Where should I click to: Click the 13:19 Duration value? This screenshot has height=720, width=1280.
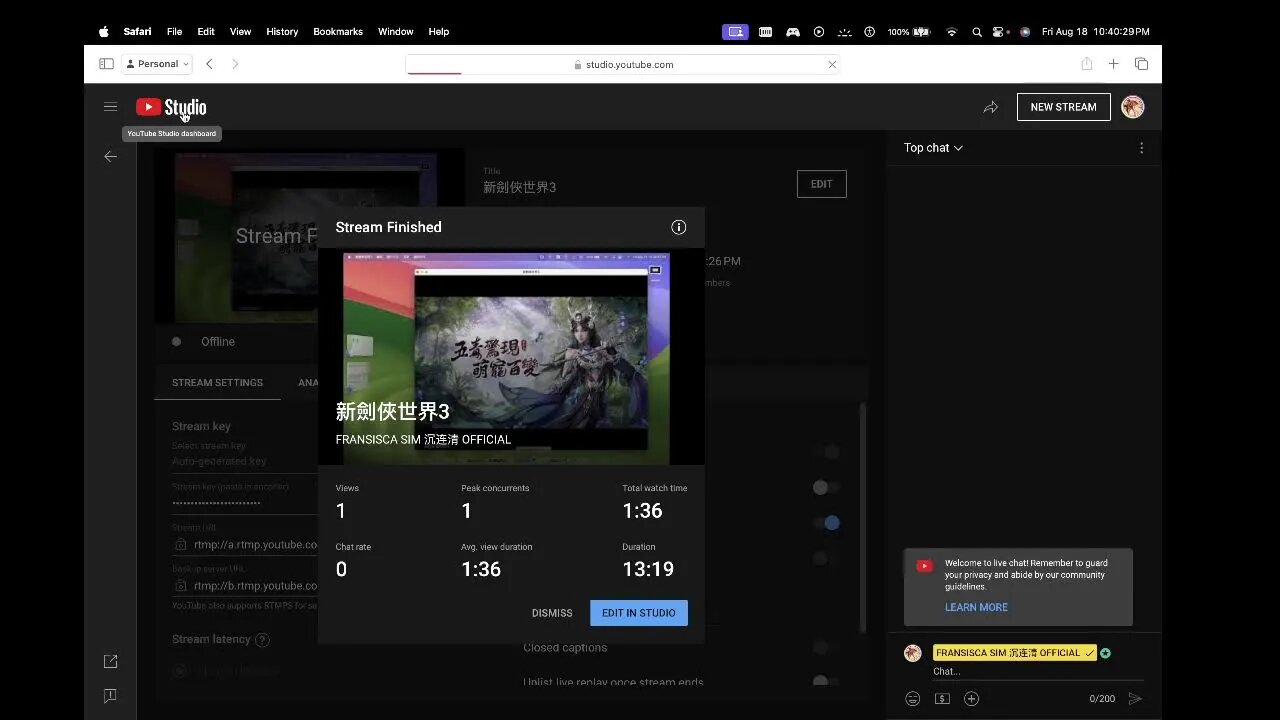[x=648, y=569]
